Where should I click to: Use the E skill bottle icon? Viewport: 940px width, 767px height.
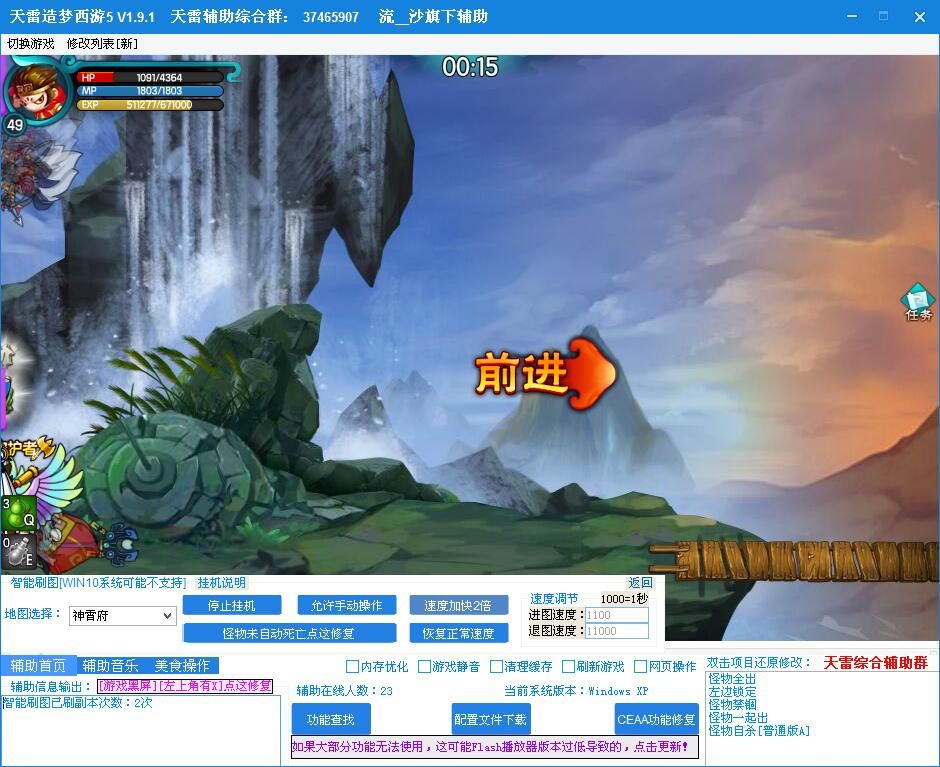[x=19, y=551]
